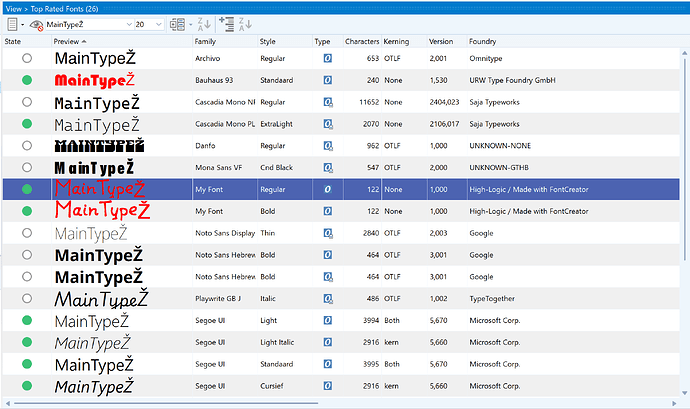Toggle the green state dot for My Font Bold

pos(27,211)
